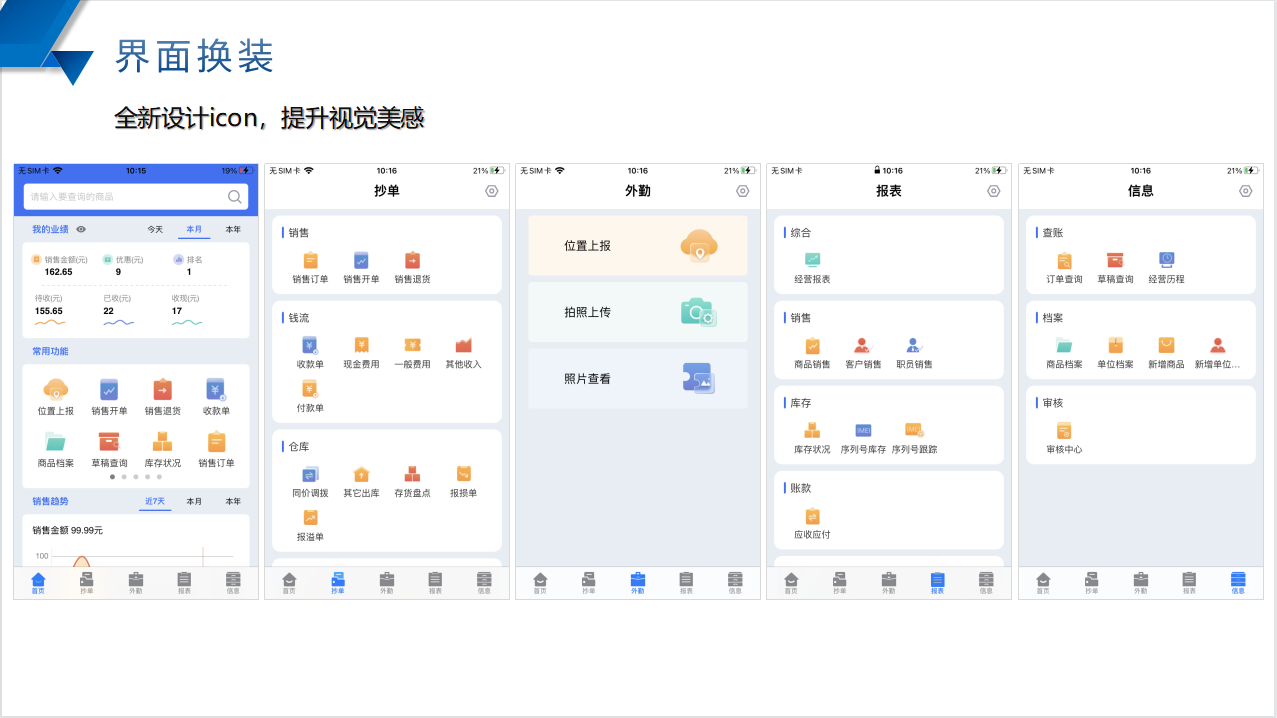This screenshot has height=718, width=1277.
Task: Tap the 客户销售 icon
Action: tap(863, 346)
